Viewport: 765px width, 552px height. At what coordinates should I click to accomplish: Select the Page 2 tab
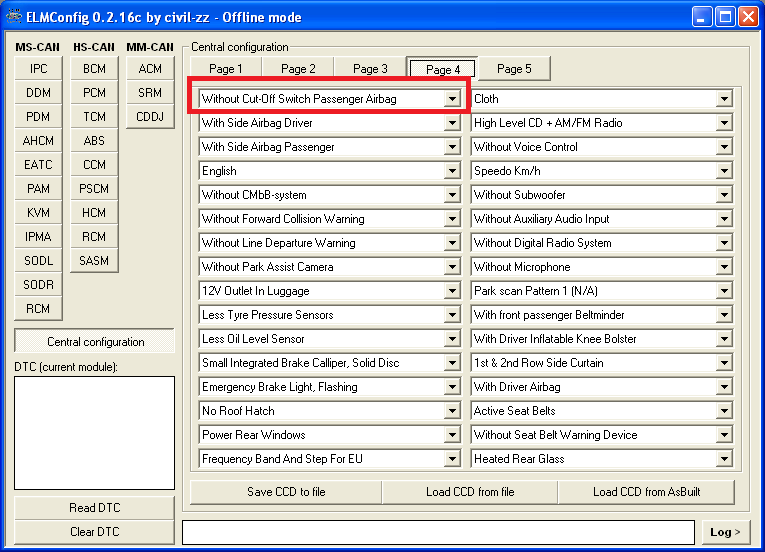[x=298, y=69]
